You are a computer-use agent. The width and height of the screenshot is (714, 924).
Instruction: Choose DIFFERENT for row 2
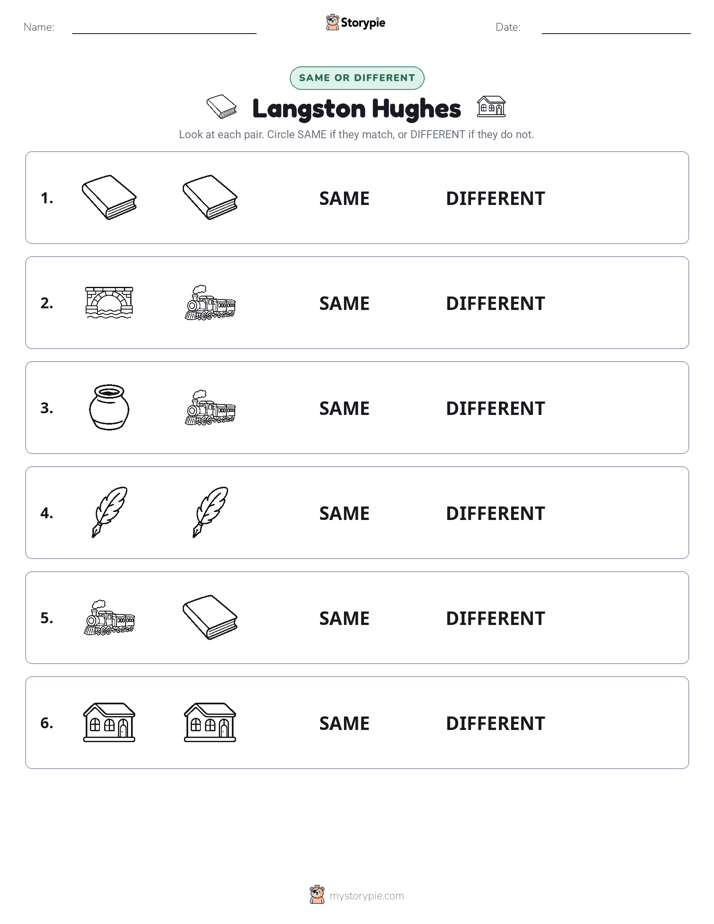495,303
